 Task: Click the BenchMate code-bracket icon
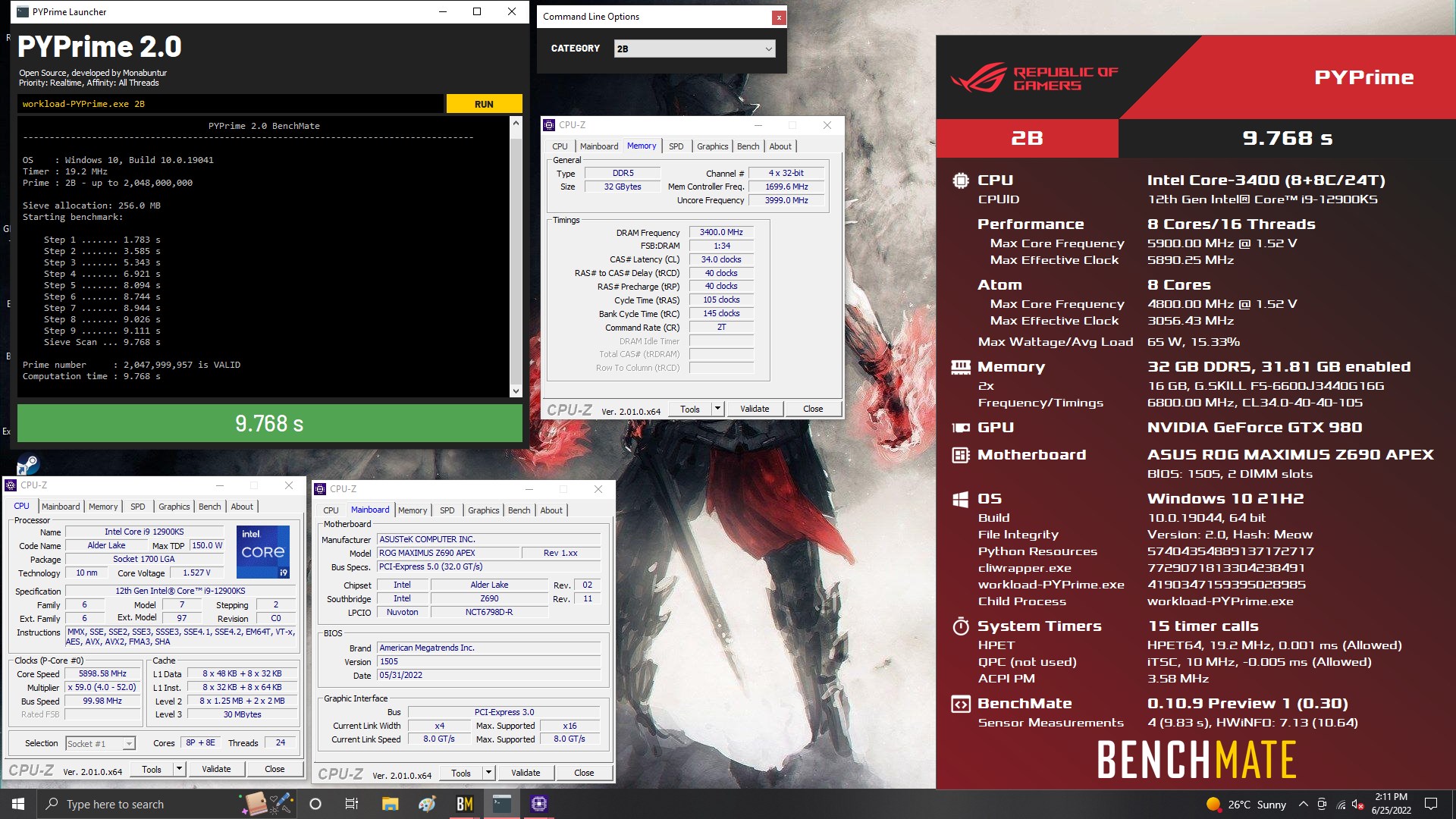tap(960, 704)
